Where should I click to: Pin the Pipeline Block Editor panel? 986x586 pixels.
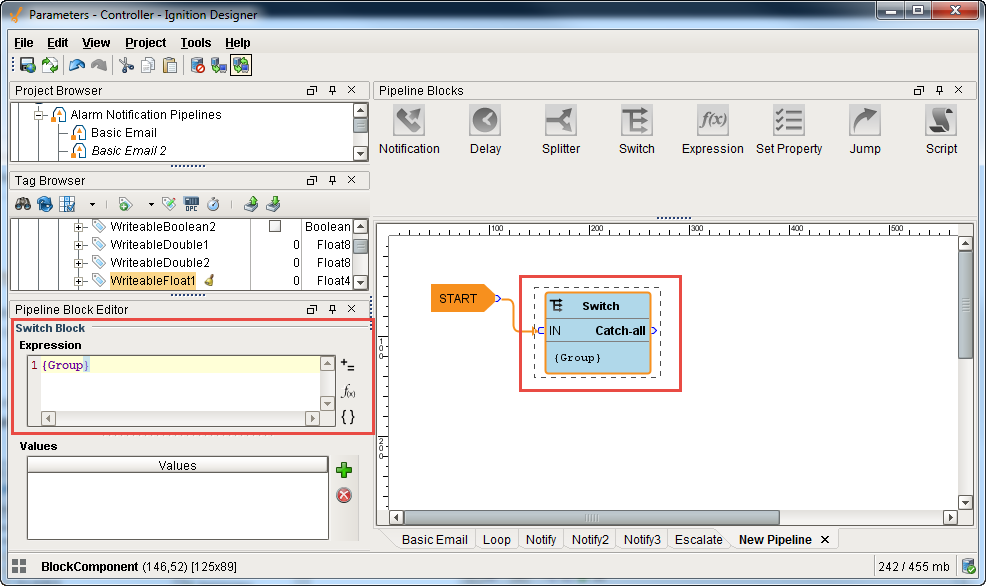click(331, 310)
